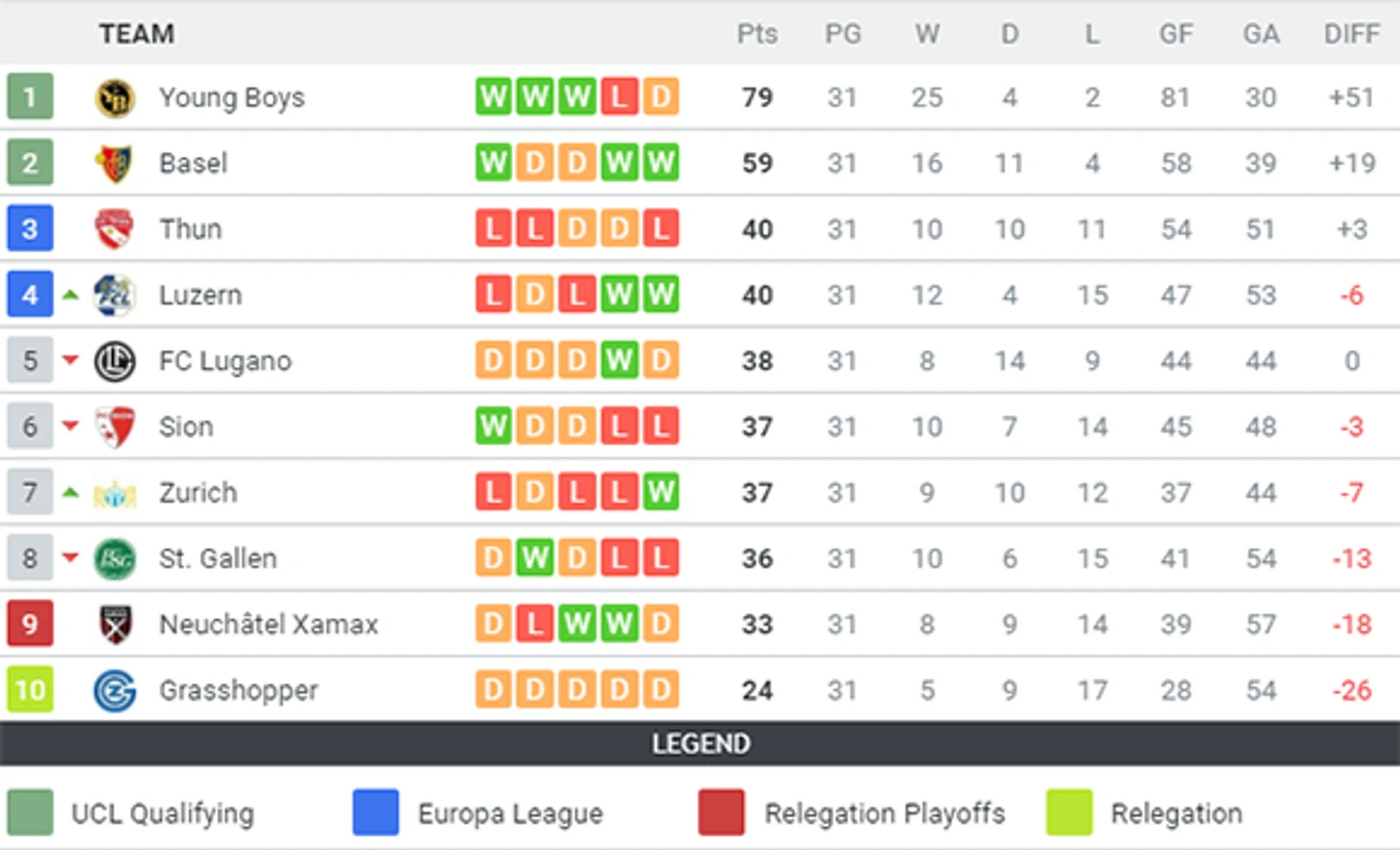Image resolution: width=1400 pixels, height=850 pixels.
Task: Click the GF column header
Action: tap(1176, 35)
